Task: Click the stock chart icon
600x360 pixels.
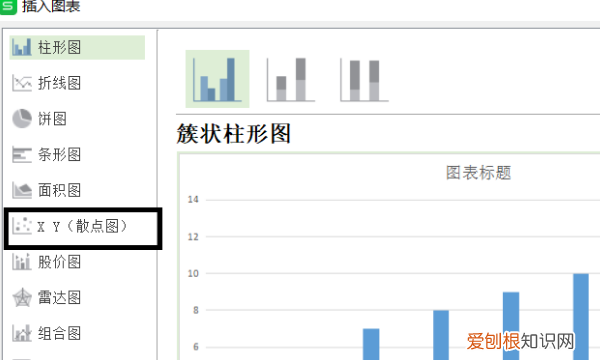Action: (x=21, y=262)
